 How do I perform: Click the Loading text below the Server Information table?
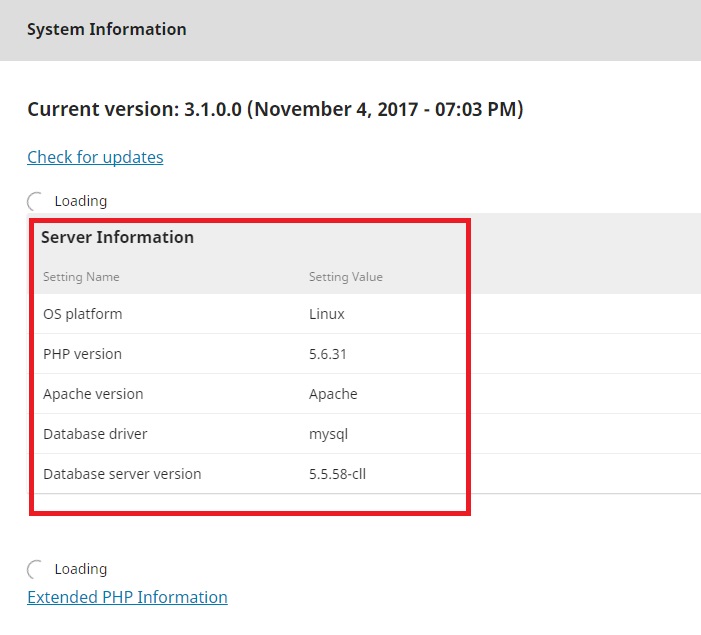pos(81,569)
